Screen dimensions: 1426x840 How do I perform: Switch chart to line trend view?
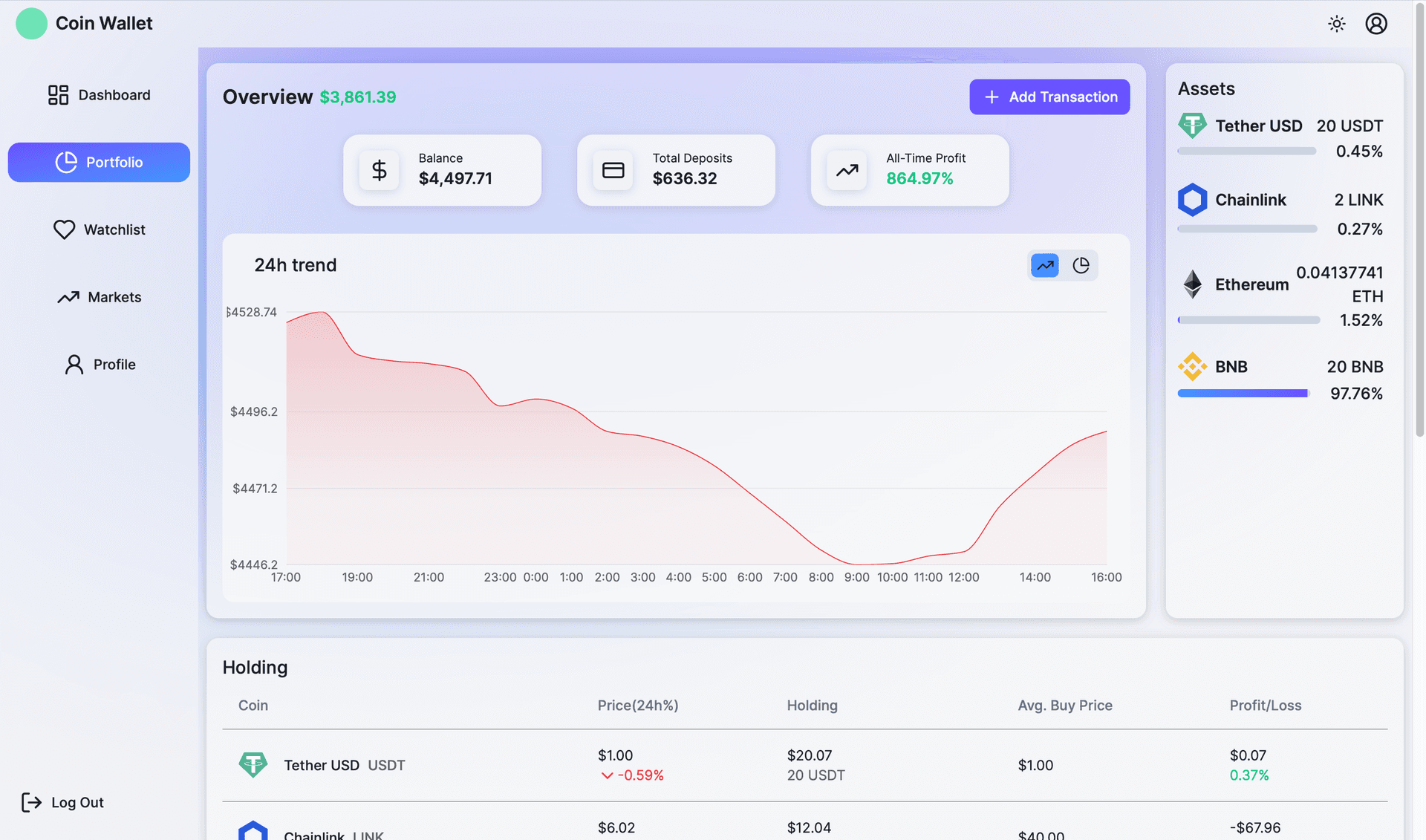[1044, 265]
